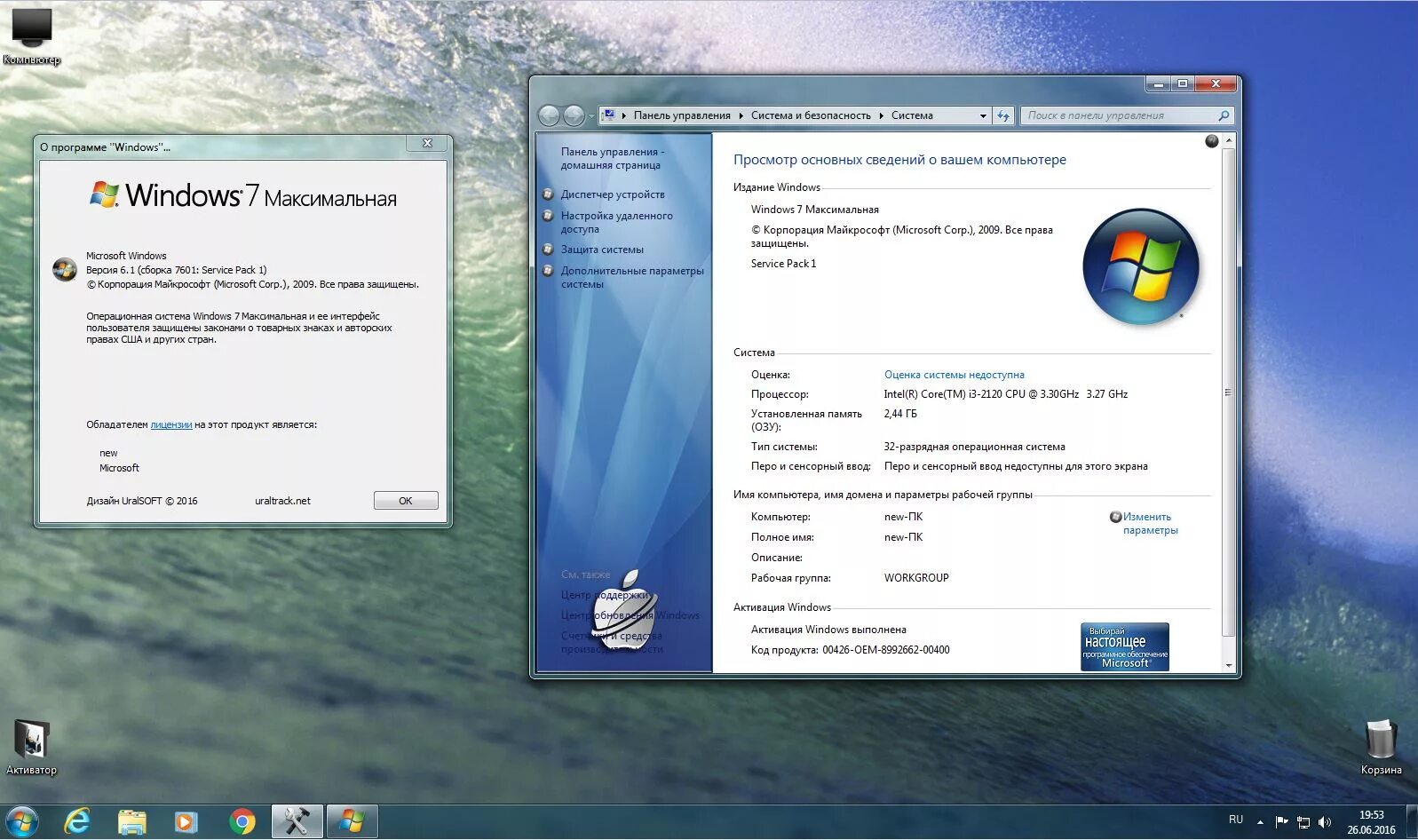Viewport: 1418px width, 840px height.
Task: Expand address bar history dropdown arrow
Action: [x=983, y=115]
